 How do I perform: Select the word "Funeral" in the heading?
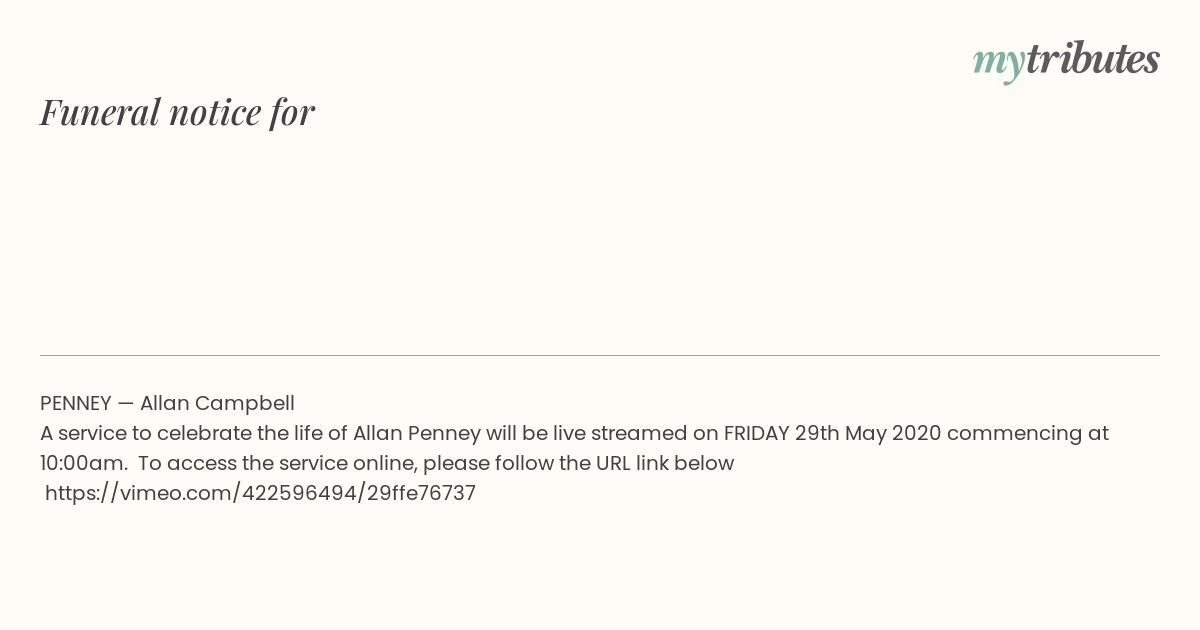[100, 112]
